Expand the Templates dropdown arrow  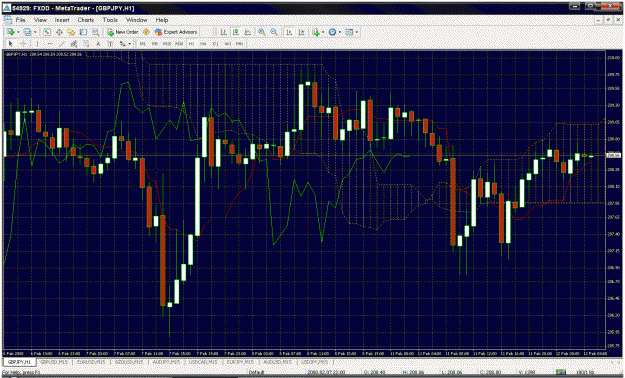[356, 32]
